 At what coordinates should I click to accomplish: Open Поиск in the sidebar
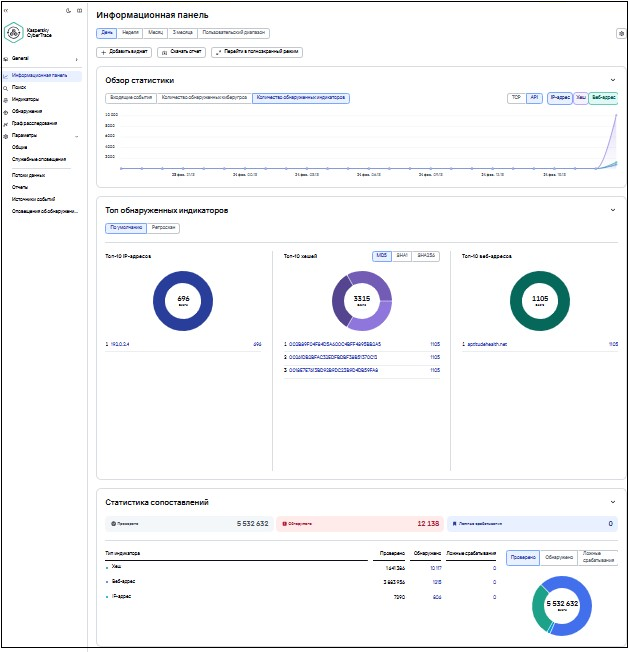19,88
